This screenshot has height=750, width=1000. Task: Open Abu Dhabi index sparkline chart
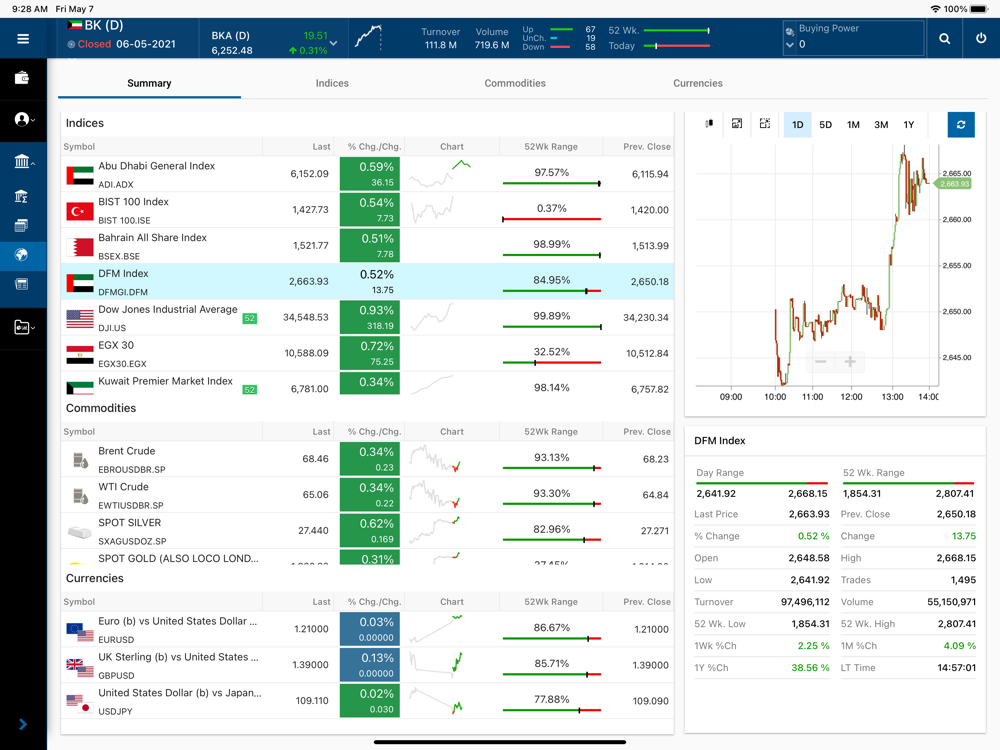(440, 173)
